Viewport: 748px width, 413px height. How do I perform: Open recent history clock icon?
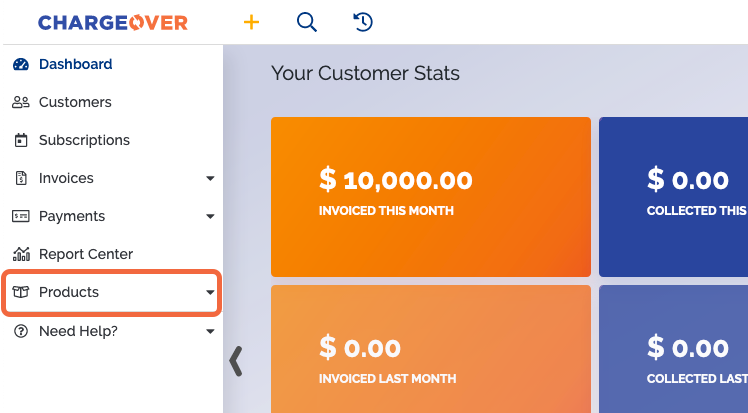tap(363, 22)
